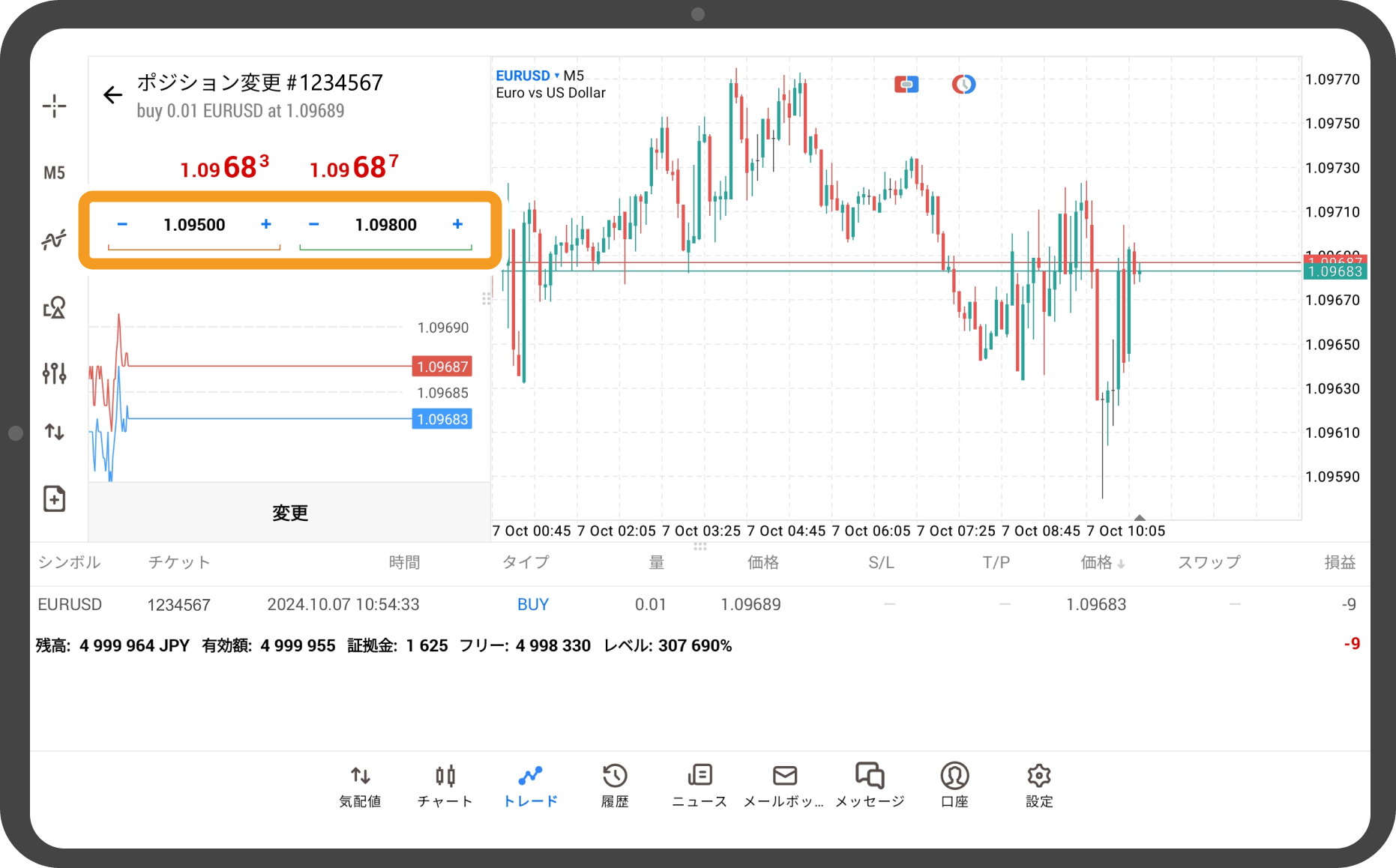Select EURUSD position row symbol
This screenshot has width=1396, height=868.
(70, 604)
